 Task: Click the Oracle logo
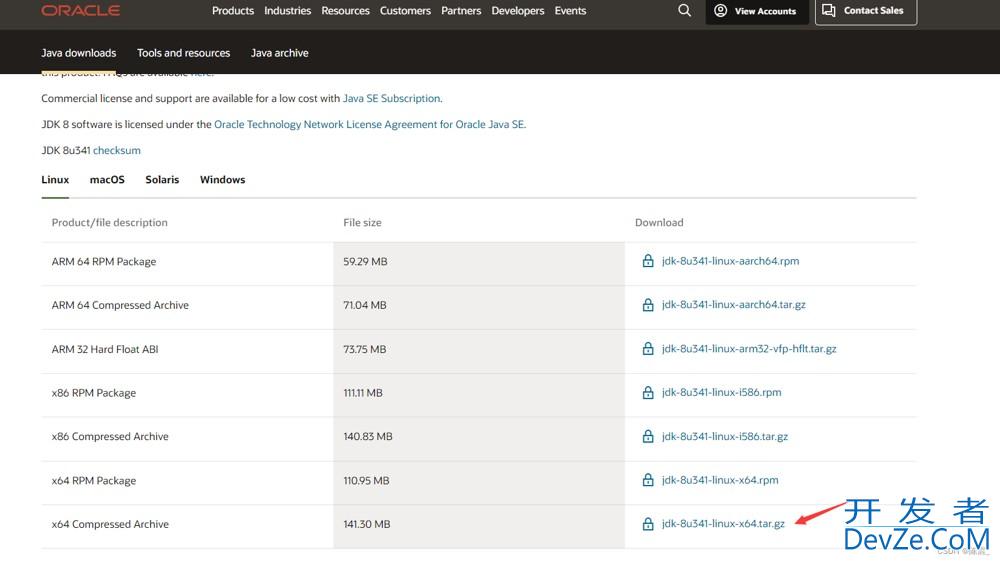81,11
